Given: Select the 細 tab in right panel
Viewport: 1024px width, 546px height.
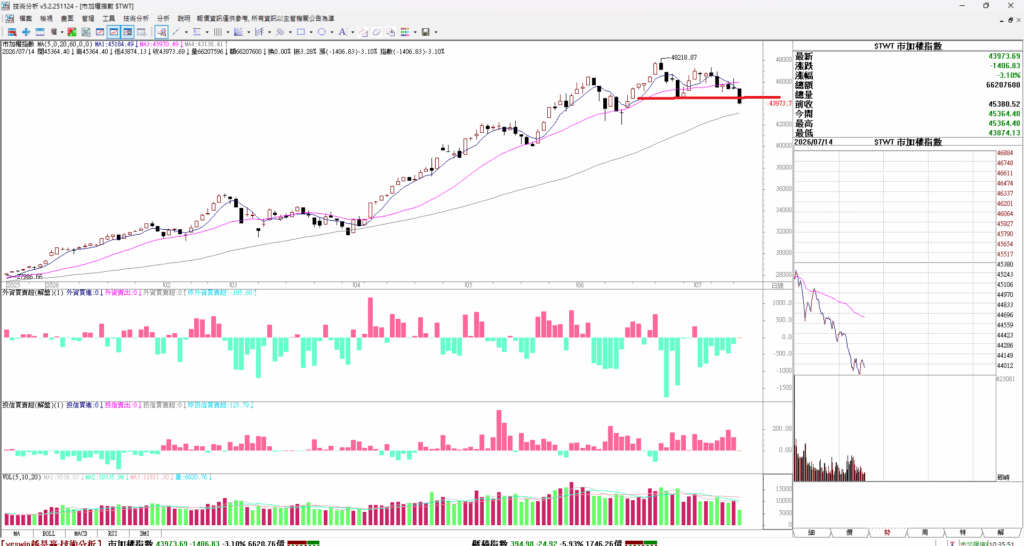Looking at the screenshot, I should tap(812, 532).
